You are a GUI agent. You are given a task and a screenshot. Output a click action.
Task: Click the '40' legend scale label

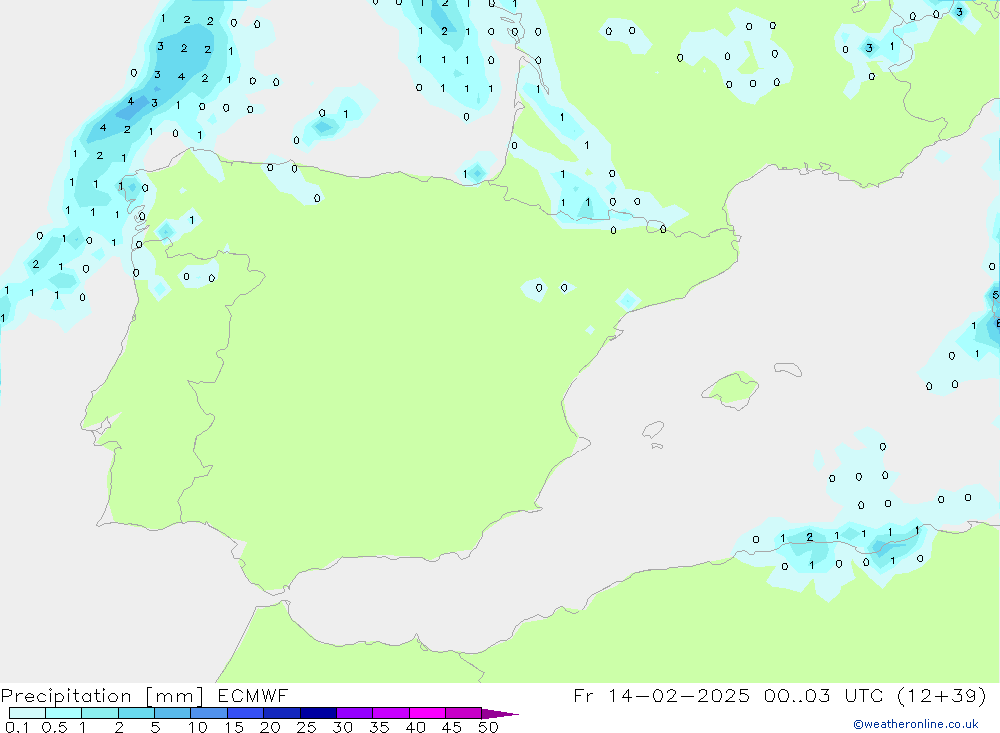coord(415,727)
